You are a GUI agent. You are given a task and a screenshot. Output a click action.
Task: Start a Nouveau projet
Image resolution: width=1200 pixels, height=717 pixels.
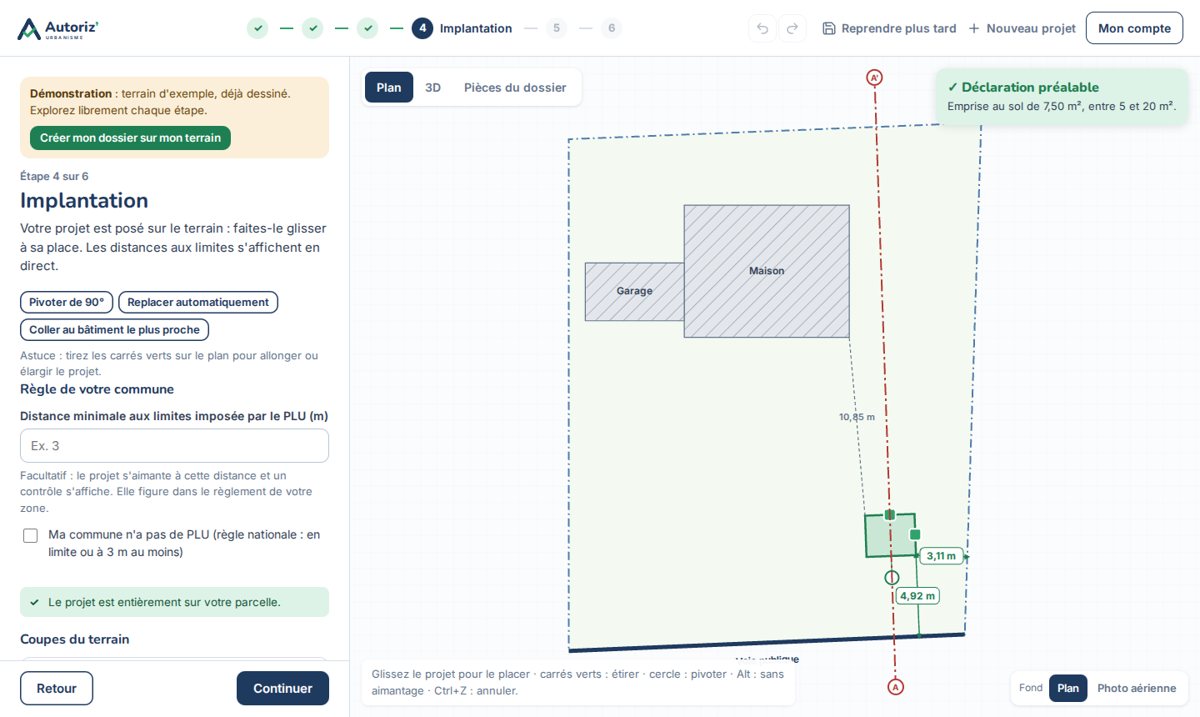[x=1022, y=28]
